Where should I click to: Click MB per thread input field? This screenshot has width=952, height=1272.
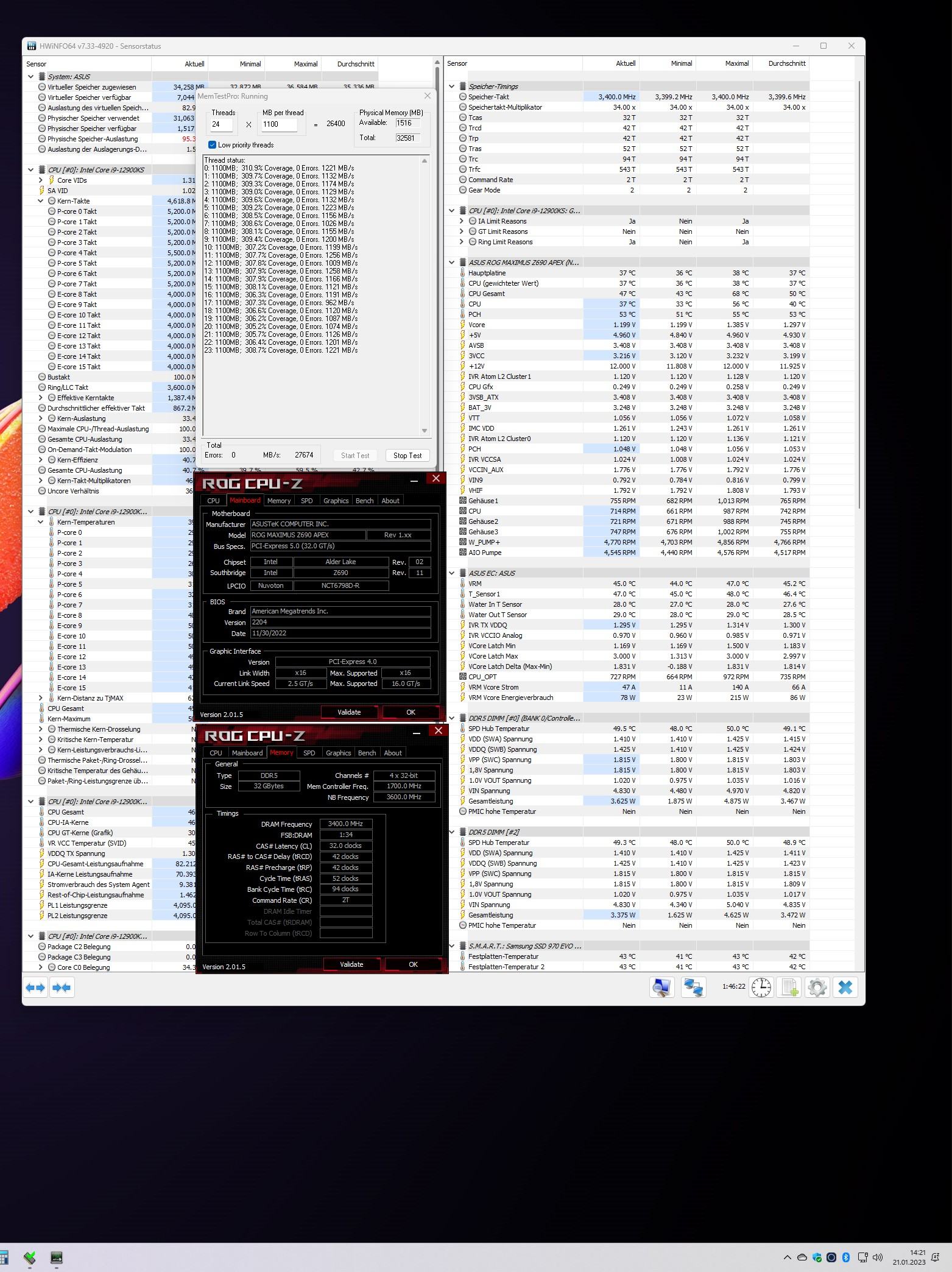coord(280,124)
